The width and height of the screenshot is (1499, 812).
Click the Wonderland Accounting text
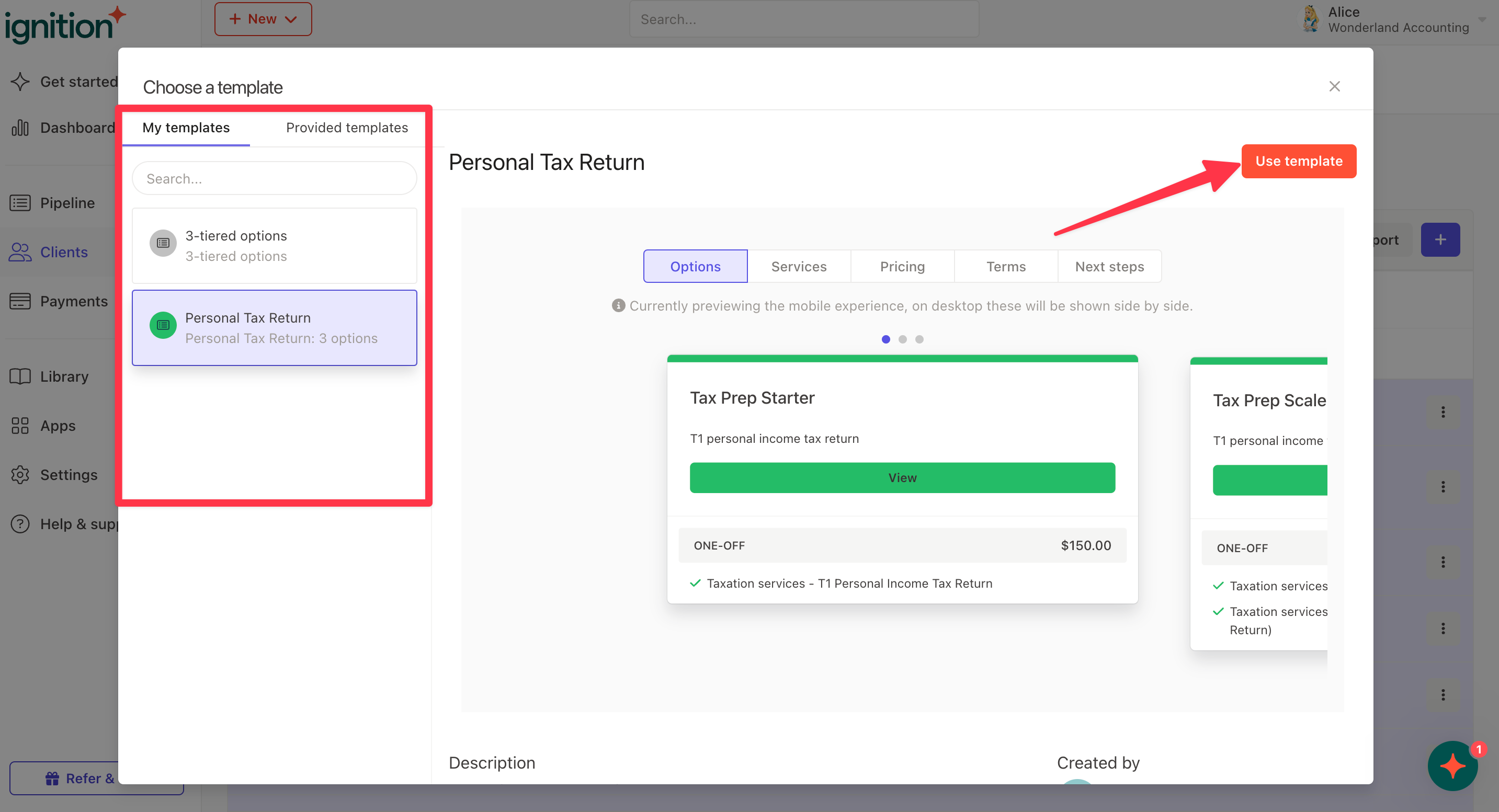1399,27
